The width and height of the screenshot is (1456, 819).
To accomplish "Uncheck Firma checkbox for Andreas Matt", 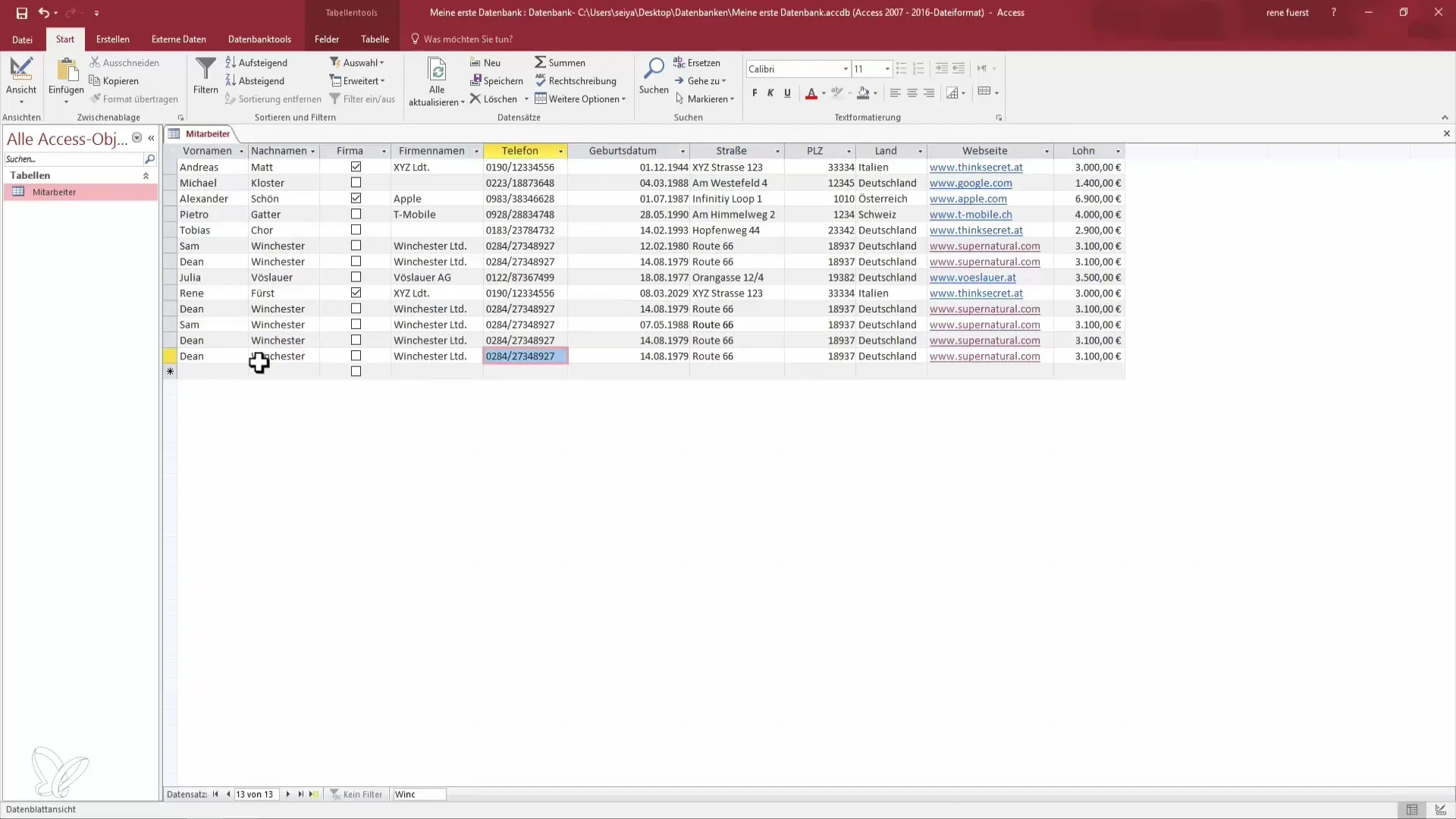I will click(x=356, y=167).
